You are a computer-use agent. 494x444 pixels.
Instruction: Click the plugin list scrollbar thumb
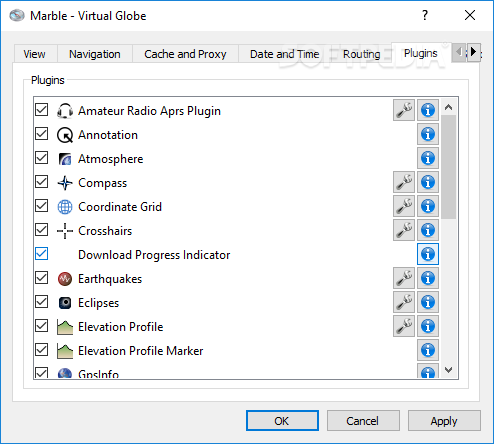point(449,167)
